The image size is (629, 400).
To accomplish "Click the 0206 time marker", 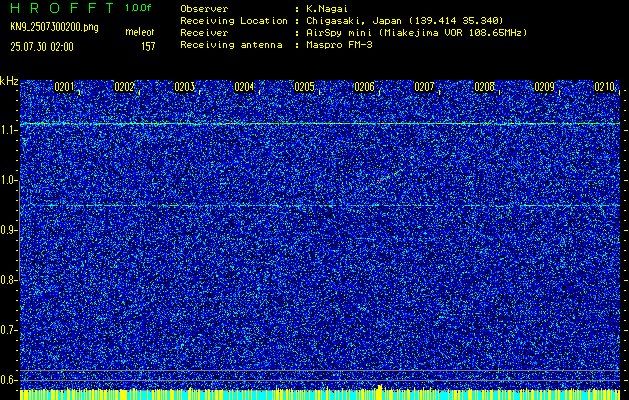I will pos(365,87).
